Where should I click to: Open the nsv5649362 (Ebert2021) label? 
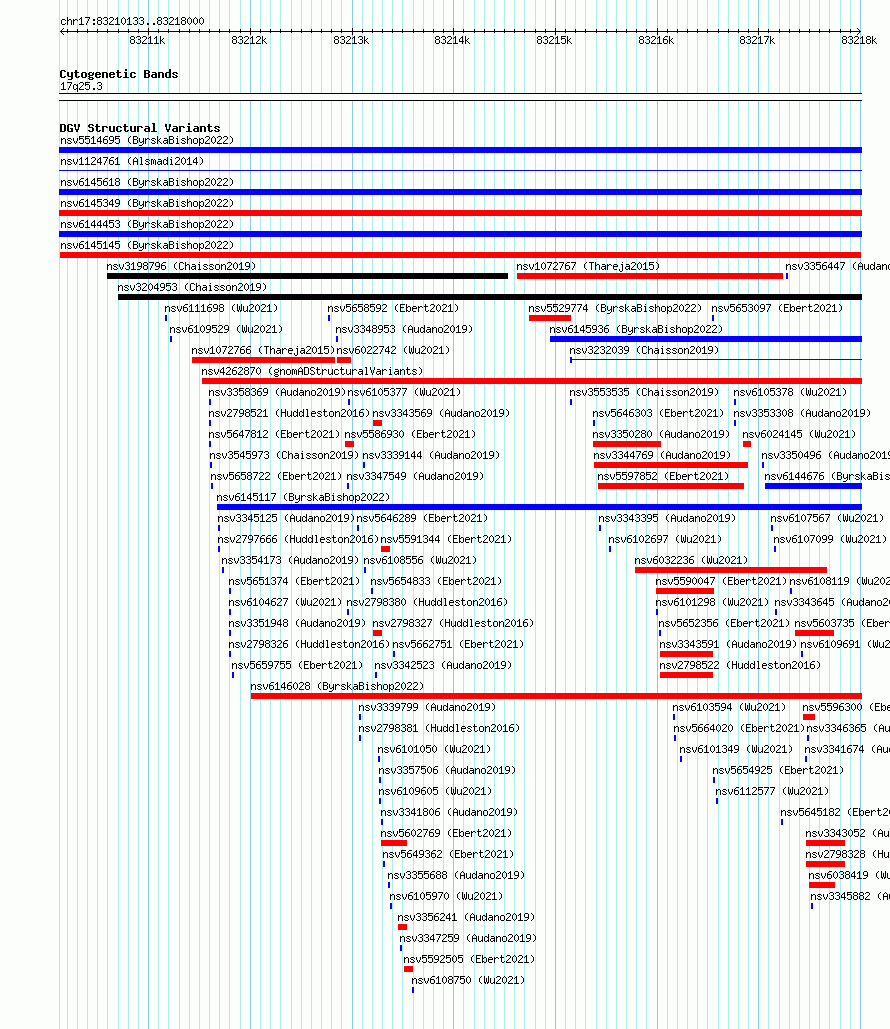(x=448, y=854)
